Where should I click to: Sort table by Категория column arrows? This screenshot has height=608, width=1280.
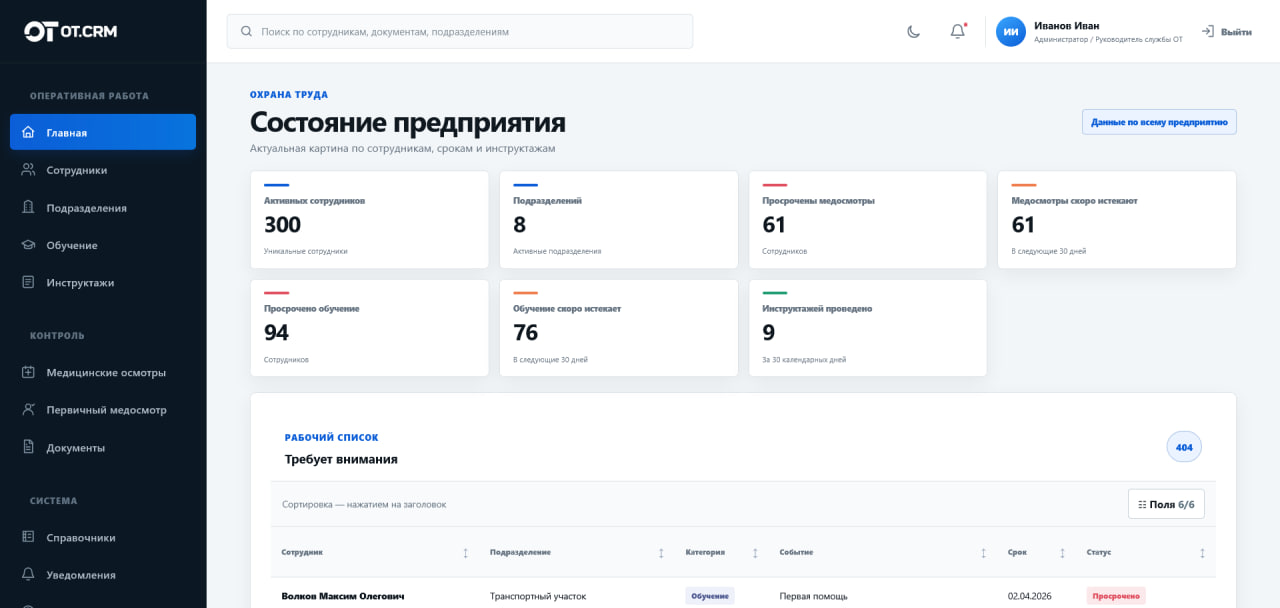[755, 553]
